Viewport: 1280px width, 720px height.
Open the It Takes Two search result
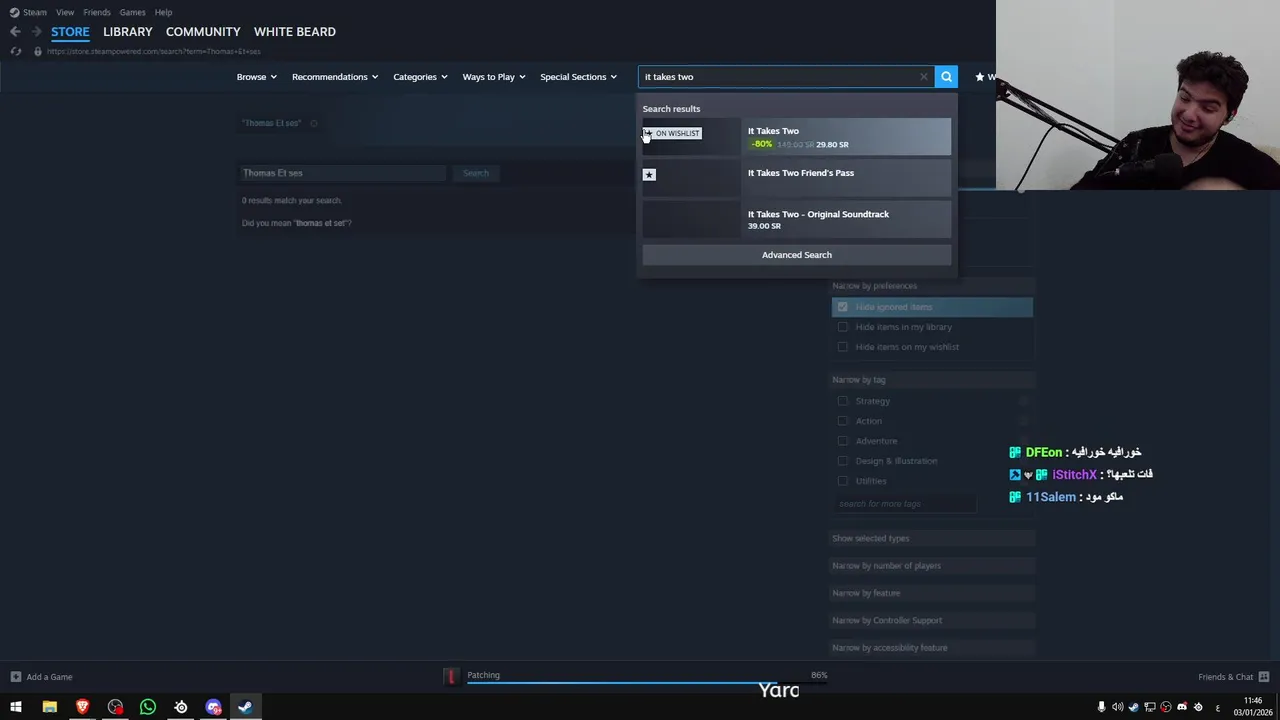pos(797,137)
